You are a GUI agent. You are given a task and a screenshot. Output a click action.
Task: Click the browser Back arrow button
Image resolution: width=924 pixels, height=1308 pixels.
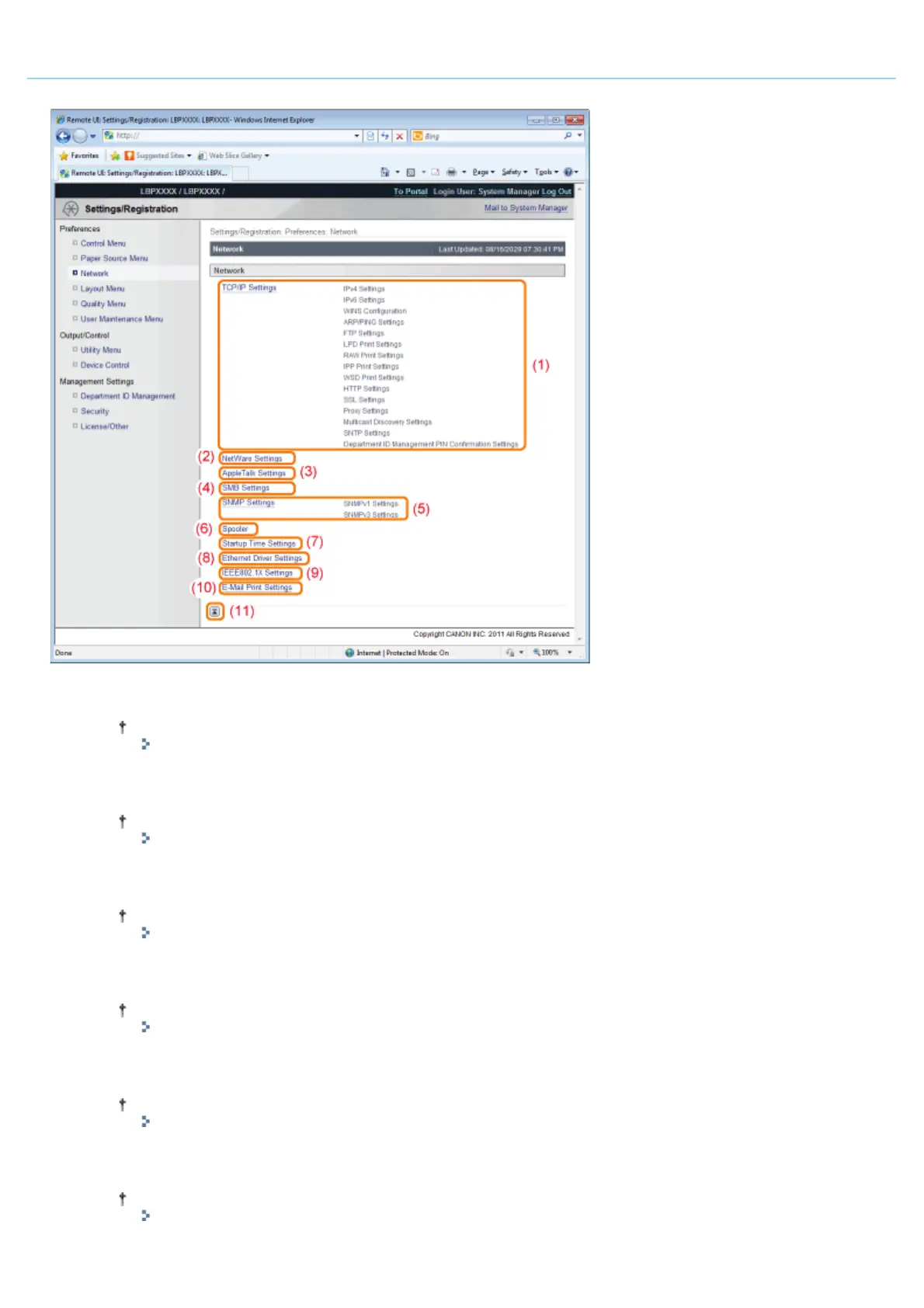pyautogui.click(x=63, y=136)
